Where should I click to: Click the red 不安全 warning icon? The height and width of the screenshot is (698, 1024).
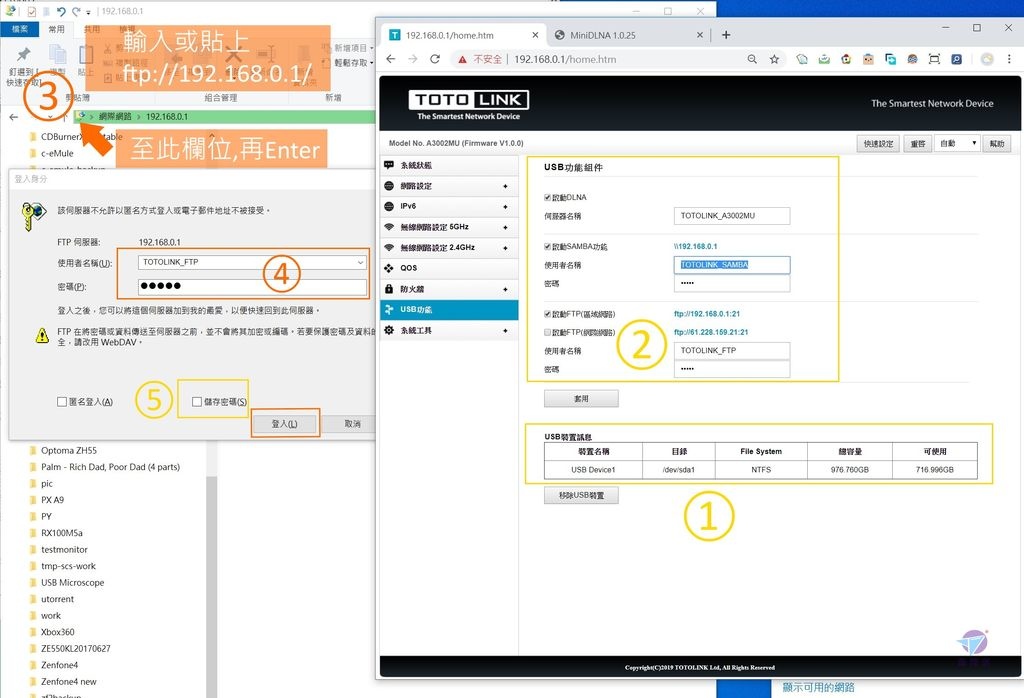(462, 59)
